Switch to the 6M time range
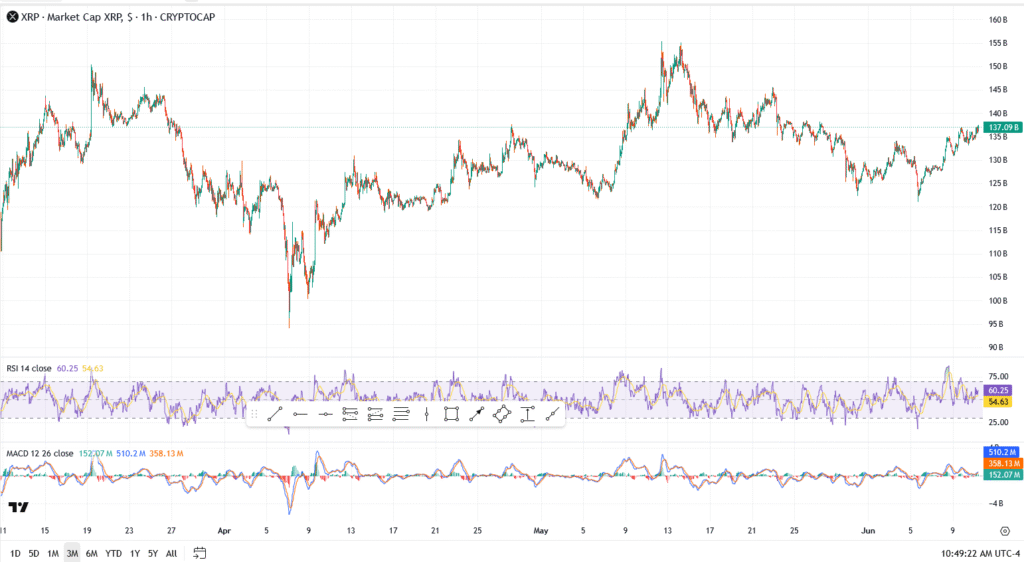This screenshot has width=1024, height=562. point(92,553)
